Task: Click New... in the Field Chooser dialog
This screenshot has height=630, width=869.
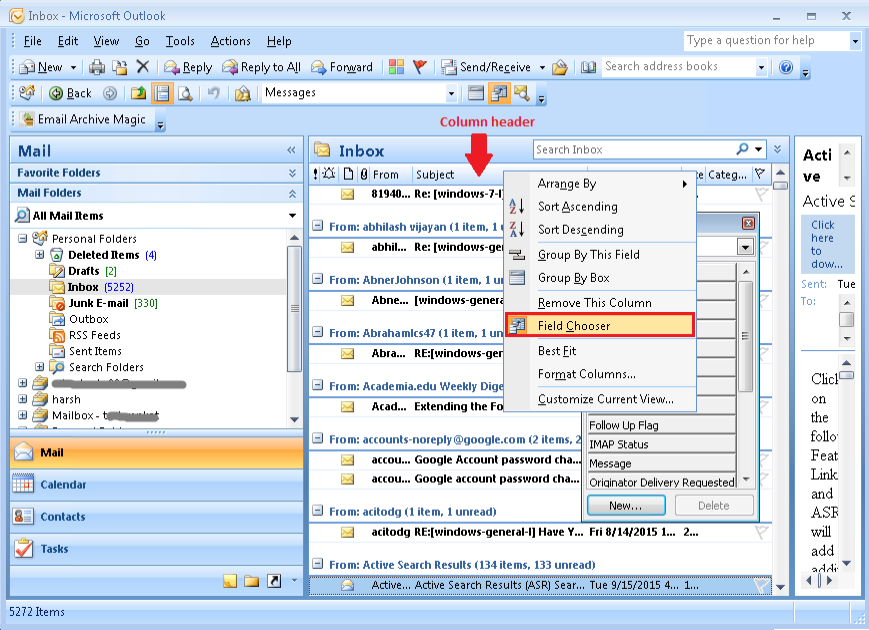Action: click(x=626, y=505)
